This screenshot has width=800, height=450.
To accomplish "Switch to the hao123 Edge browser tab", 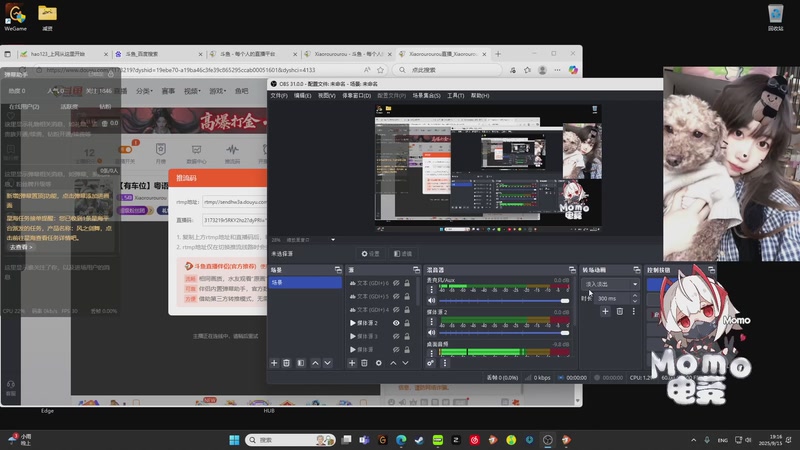I will 64,54.
